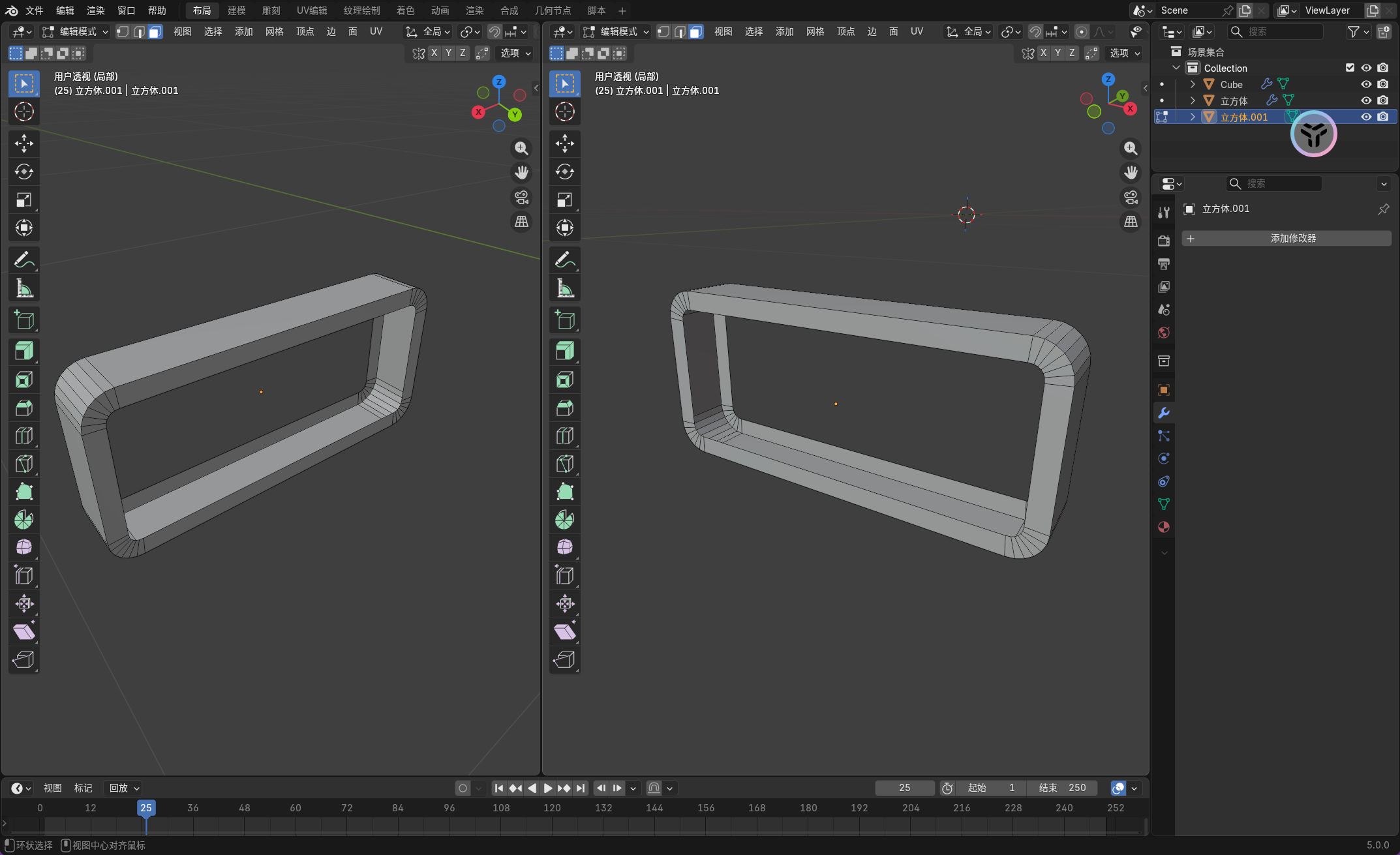Open the 文件 menu
The width and height of the screenshot is (1400, 855).
34,10
